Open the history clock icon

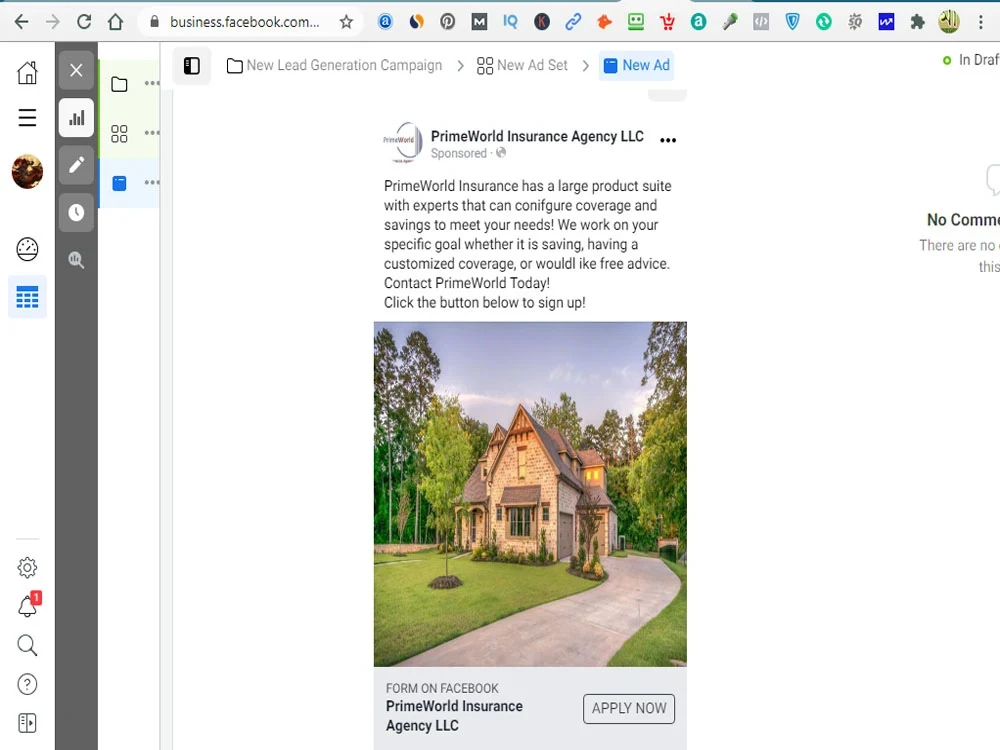[77, 212]
